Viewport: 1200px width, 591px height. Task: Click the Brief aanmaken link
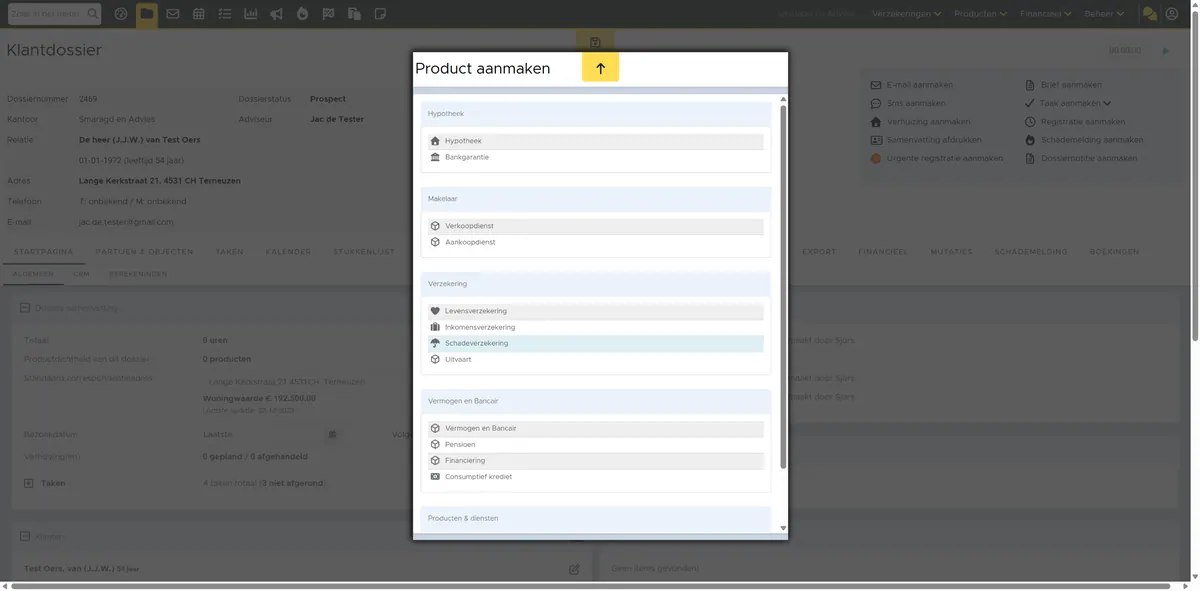pos(1071,85)
